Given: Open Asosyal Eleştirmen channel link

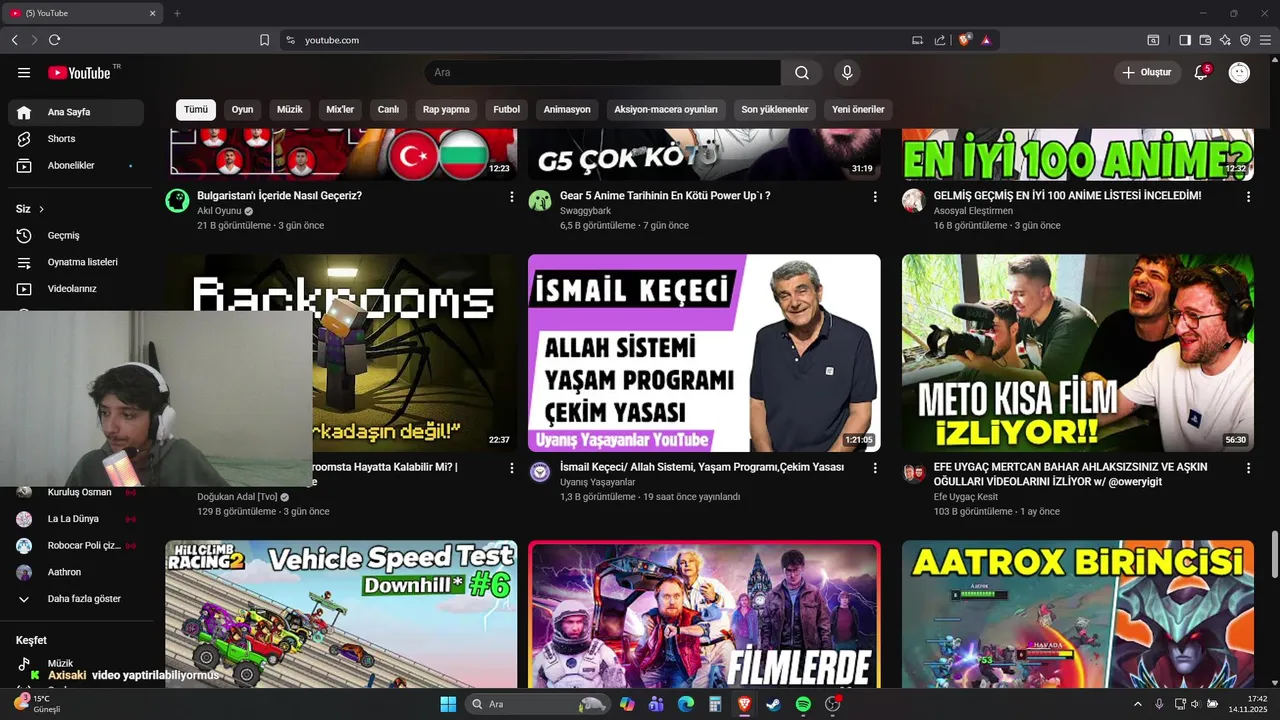Looking at the screenshot, I should click(973, 211).
